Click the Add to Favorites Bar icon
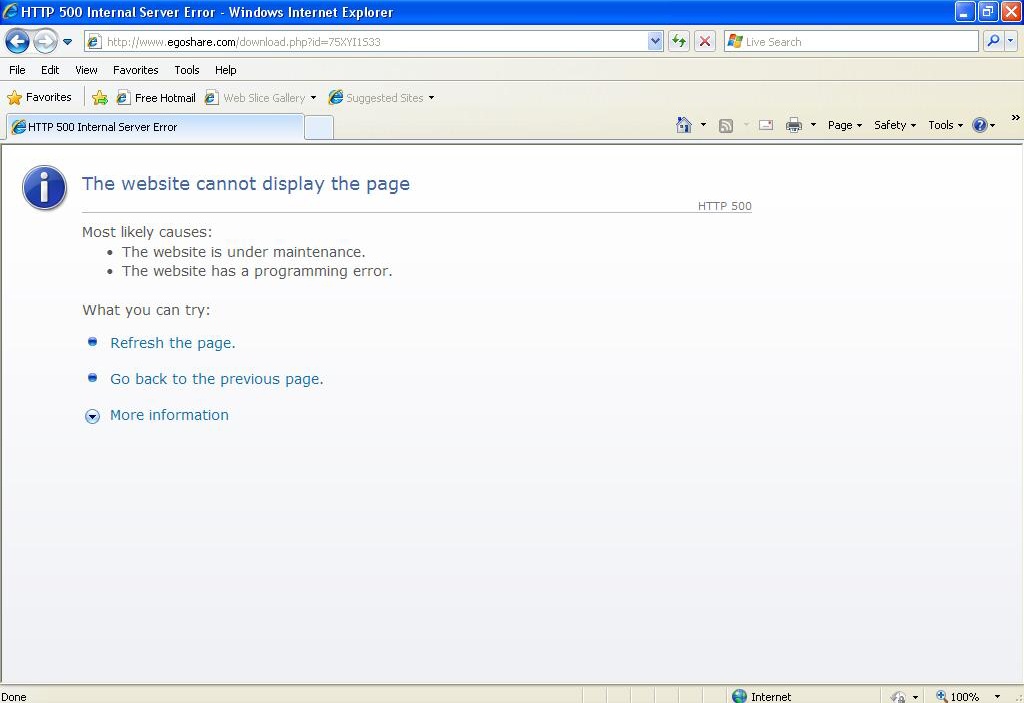Screen dimensions: 1024x703 point(100,98)
